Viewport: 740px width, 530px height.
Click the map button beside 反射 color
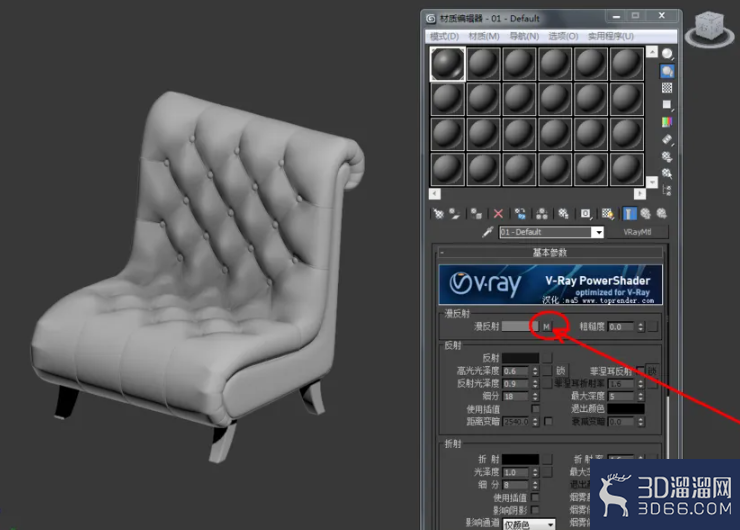coord(547,358)
